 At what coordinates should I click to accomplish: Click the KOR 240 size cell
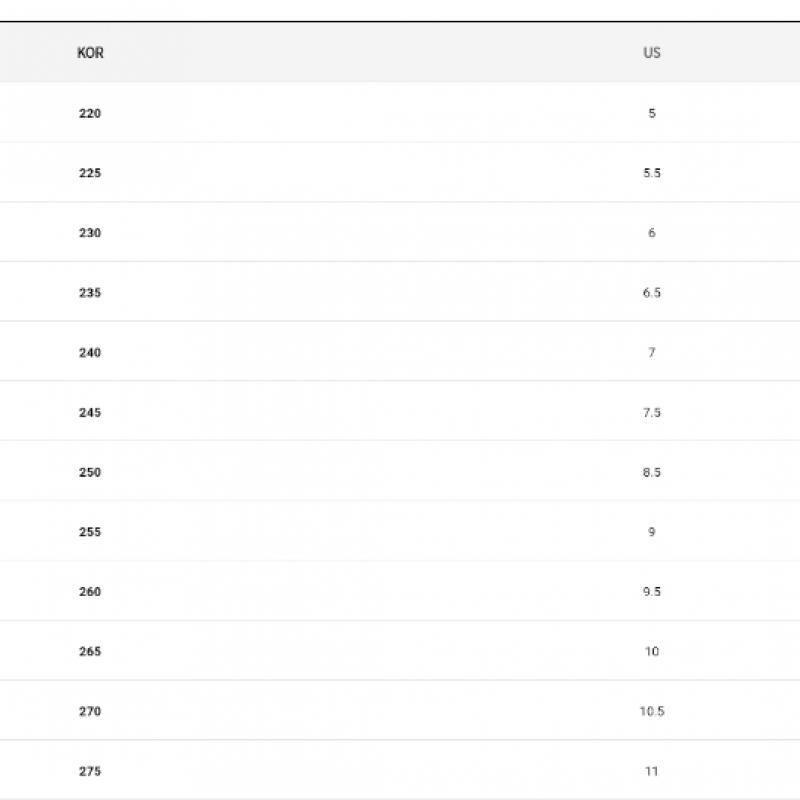coord(90,352)
